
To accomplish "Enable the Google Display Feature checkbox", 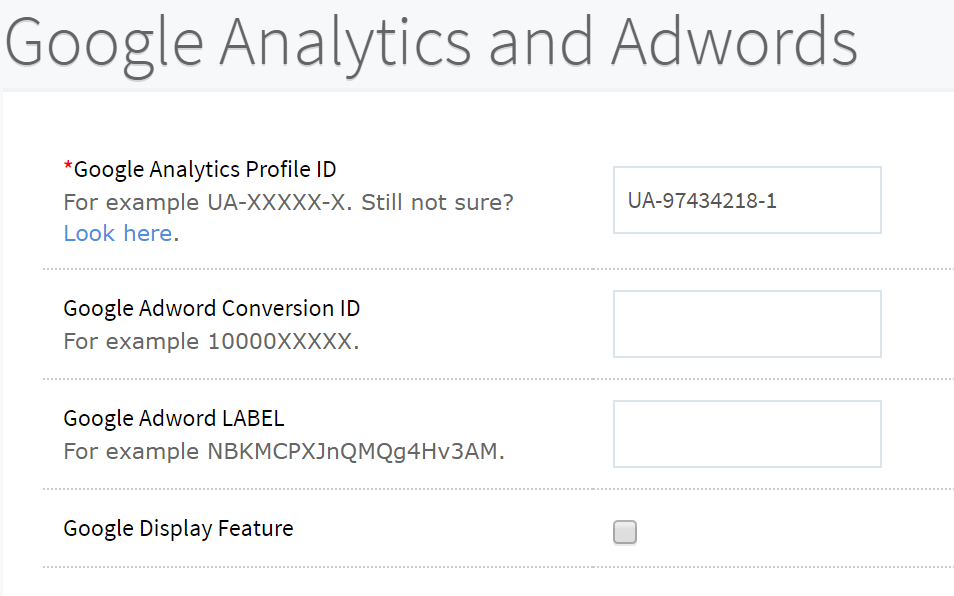I will click(x=625, y=532).
